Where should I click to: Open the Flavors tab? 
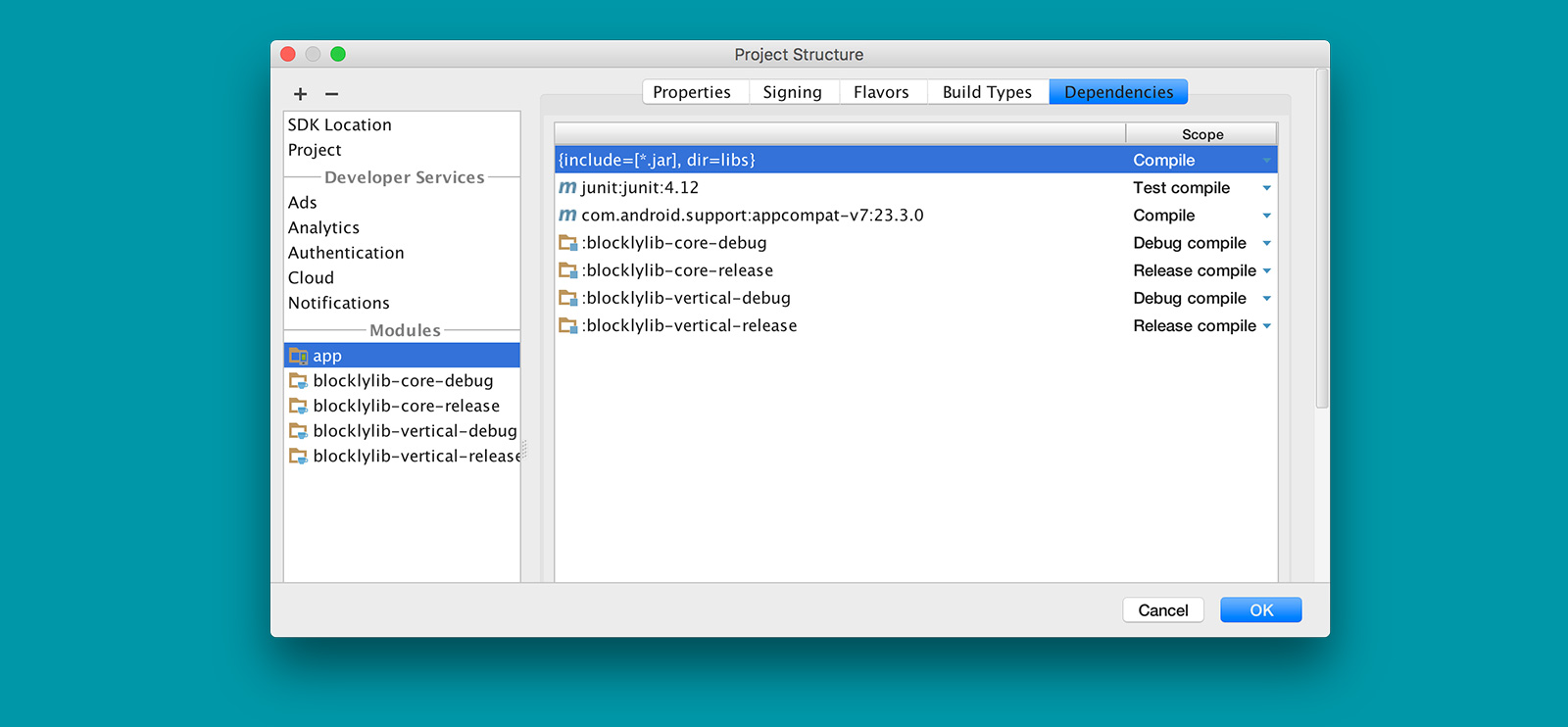(883, 92)
